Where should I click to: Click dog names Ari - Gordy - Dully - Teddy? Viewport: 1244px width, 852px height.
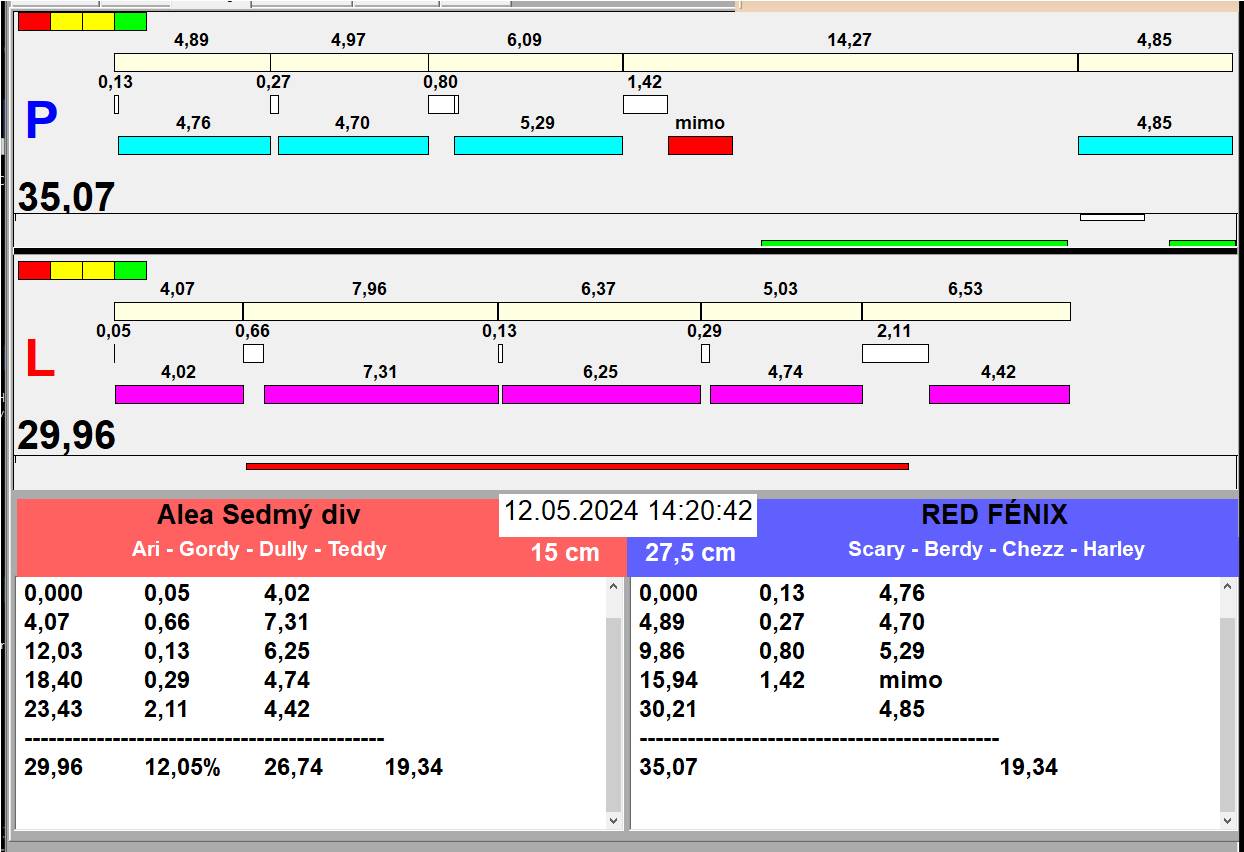coord(259,549)
